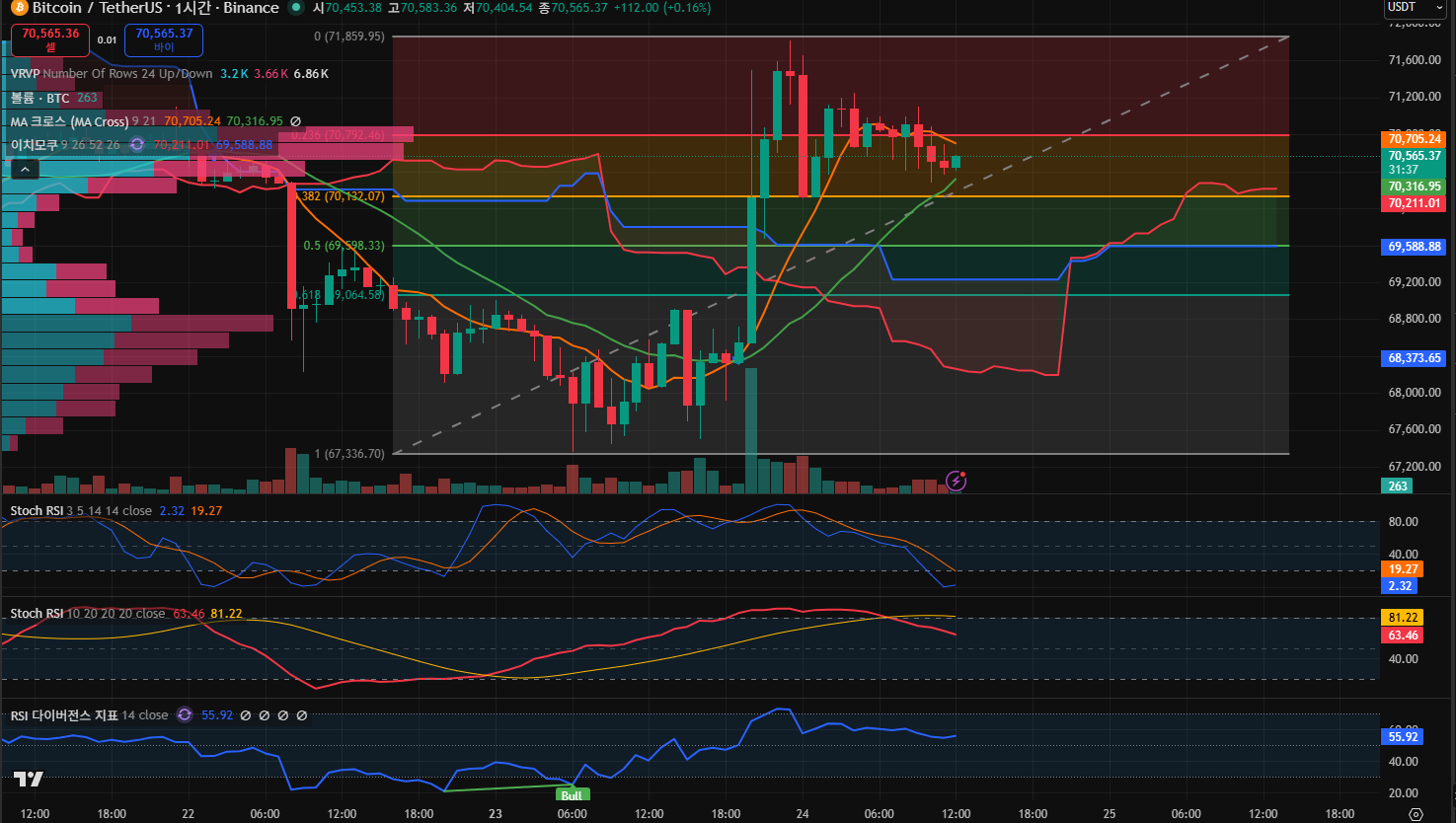Click the orange 70,705.24 price axis label

pos(1414,139)
